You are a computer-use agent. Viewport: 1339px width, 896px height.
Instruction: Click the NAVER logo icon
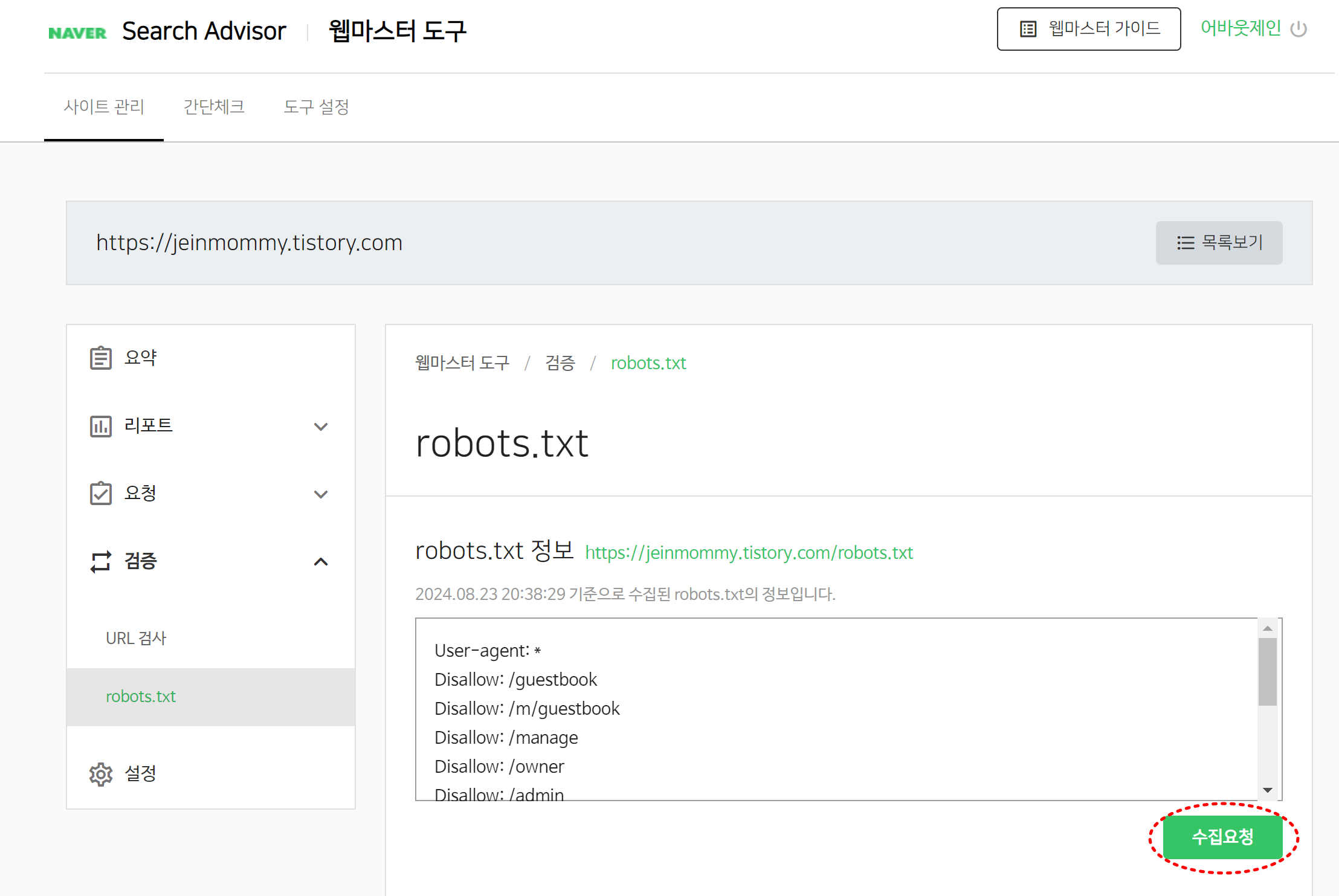tap(77, 33)
